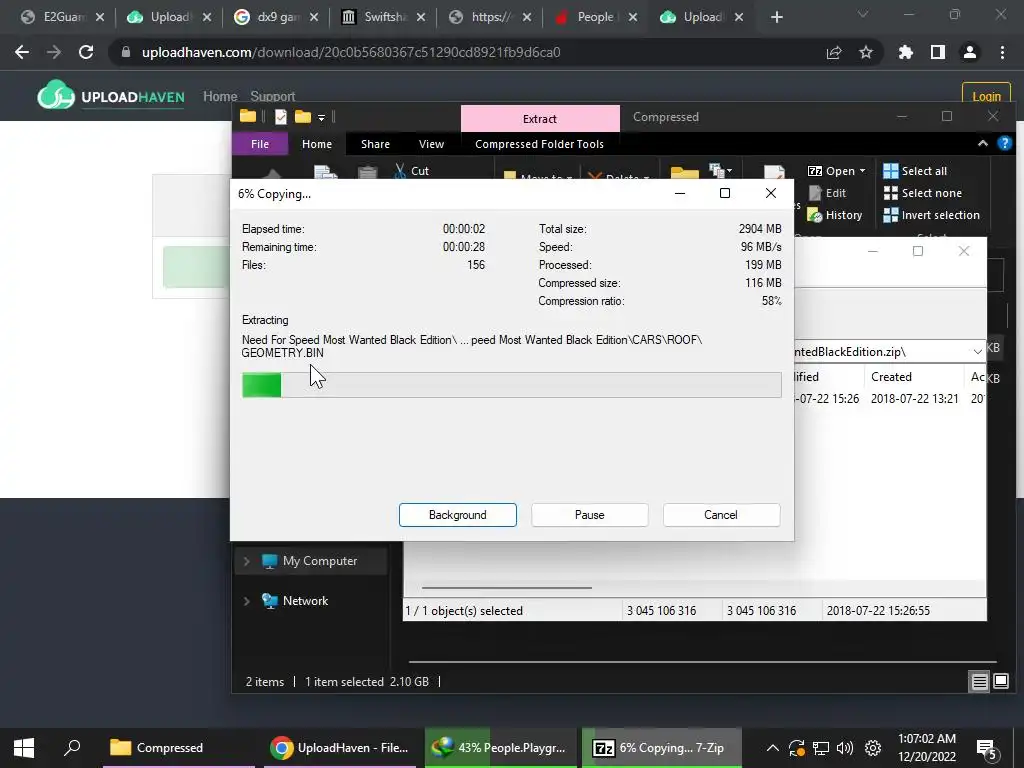Viewport: 1024px width, 768px height.
Task: Click Select all in ribbon
Action: [x=915, y=170]
